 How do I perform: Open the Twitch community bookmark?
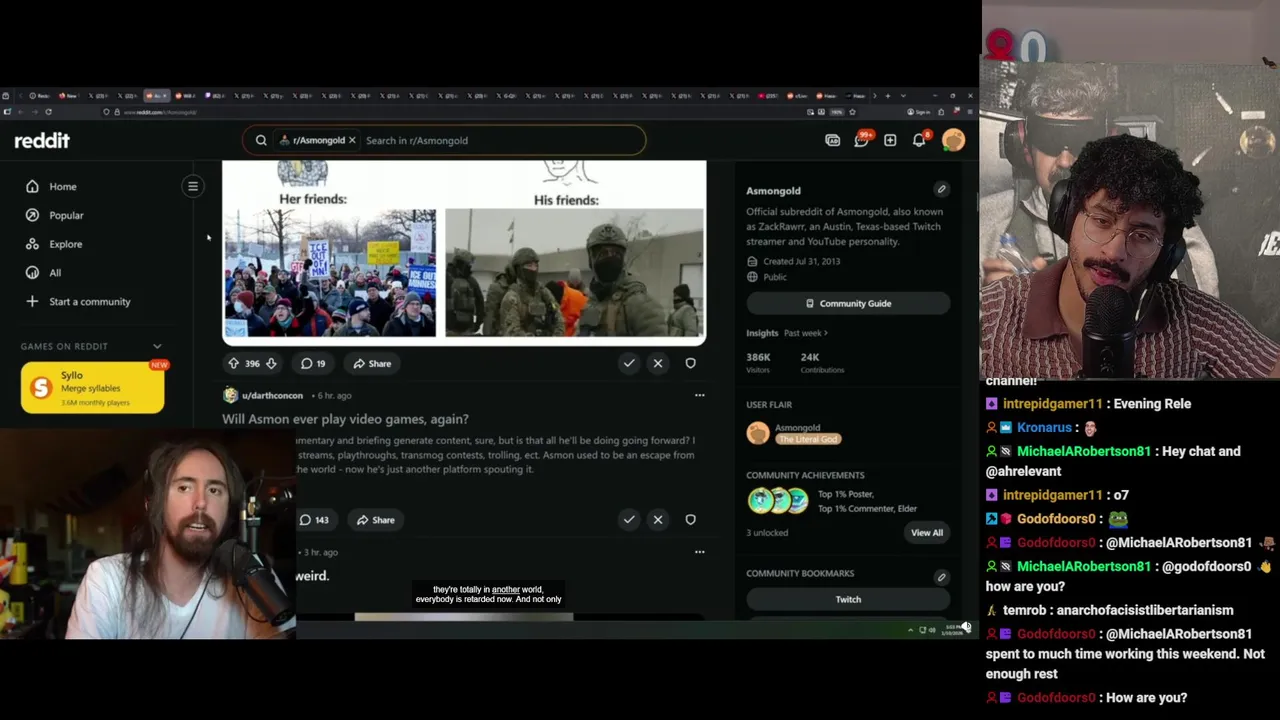pos(848,600)
